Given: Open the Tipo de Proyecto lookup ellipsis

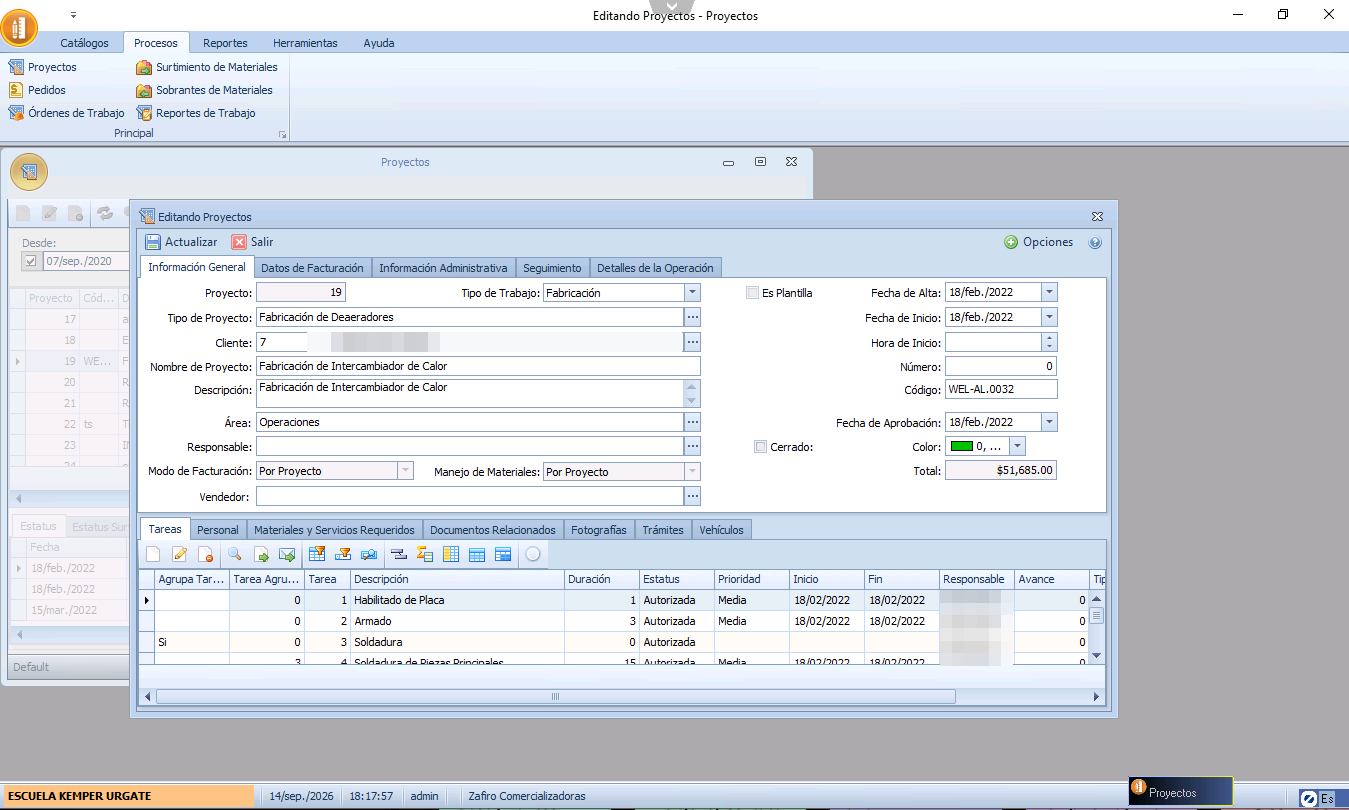Looking at the screenshot, I should (692, 317).
